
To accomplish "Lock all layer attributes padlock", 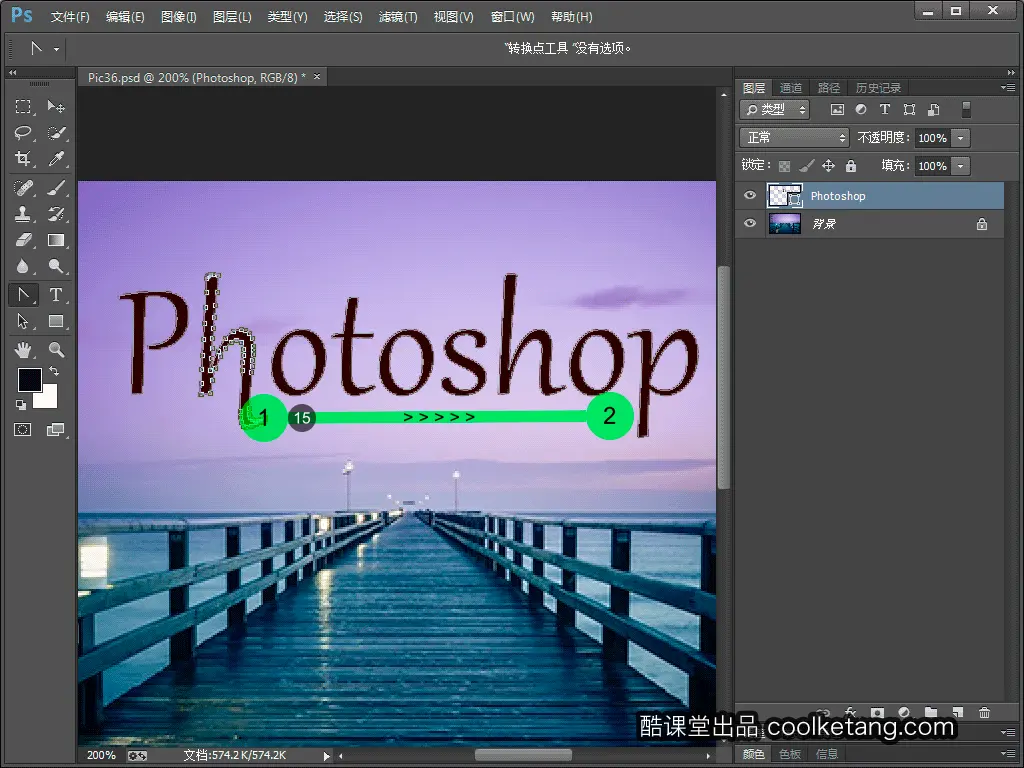I will click(850, 166).
